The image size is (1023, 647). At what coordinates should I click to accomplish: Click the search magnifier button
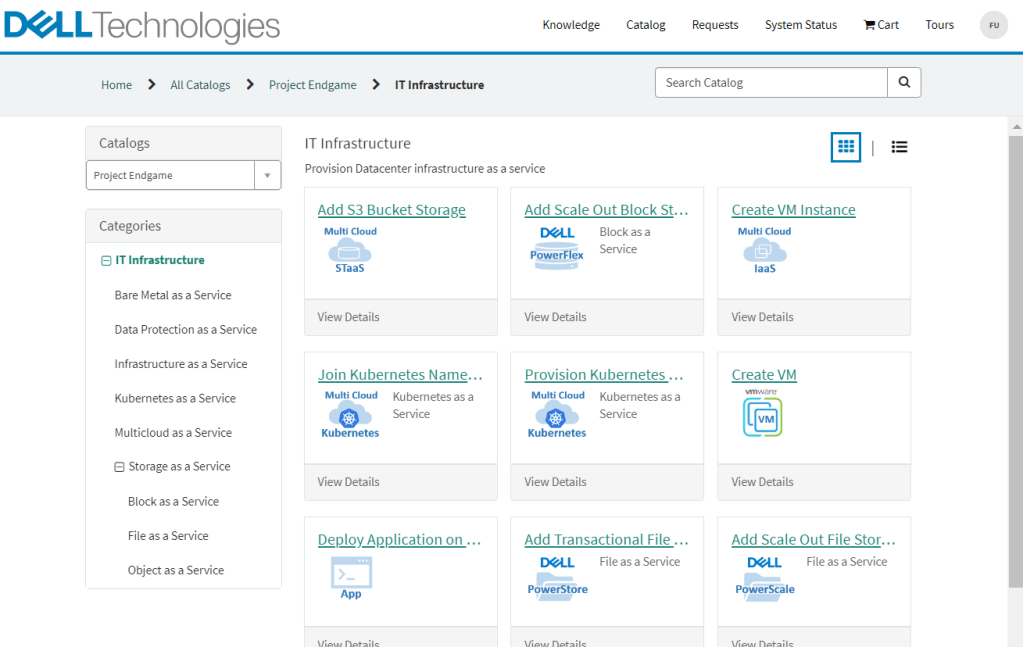[x=904, y=83]
